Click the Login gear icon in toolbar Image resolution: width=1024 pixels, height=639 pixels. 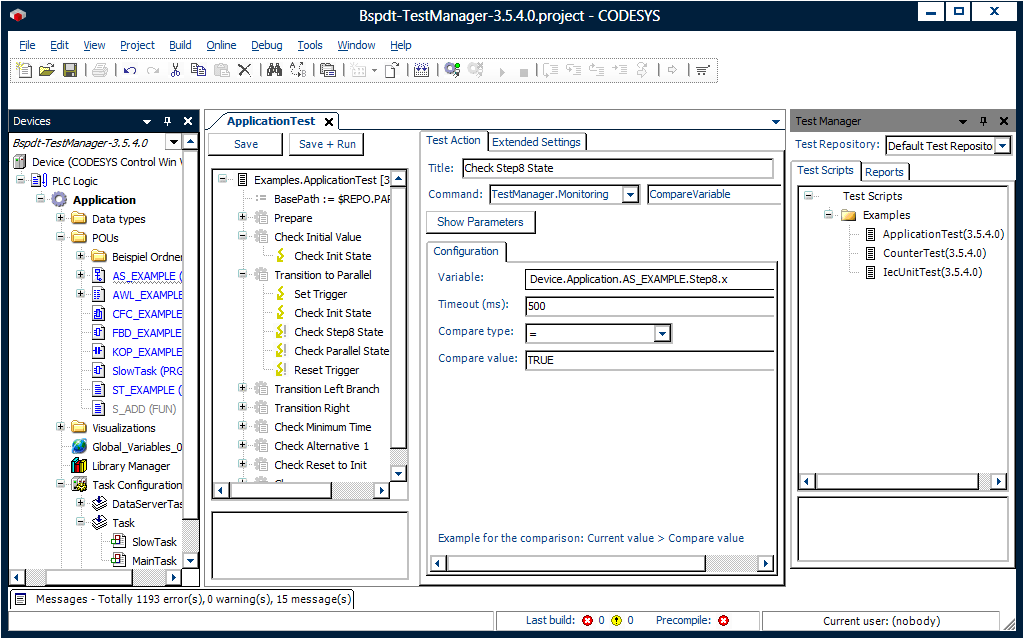coord(452,70)
